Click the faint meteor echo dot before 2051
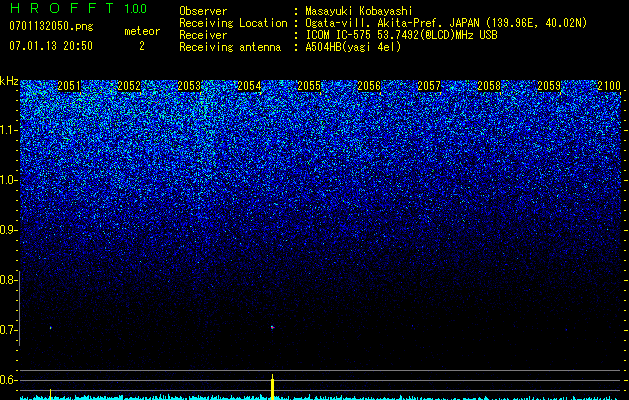This screenshot has height=400, width=629. (51, 328)
